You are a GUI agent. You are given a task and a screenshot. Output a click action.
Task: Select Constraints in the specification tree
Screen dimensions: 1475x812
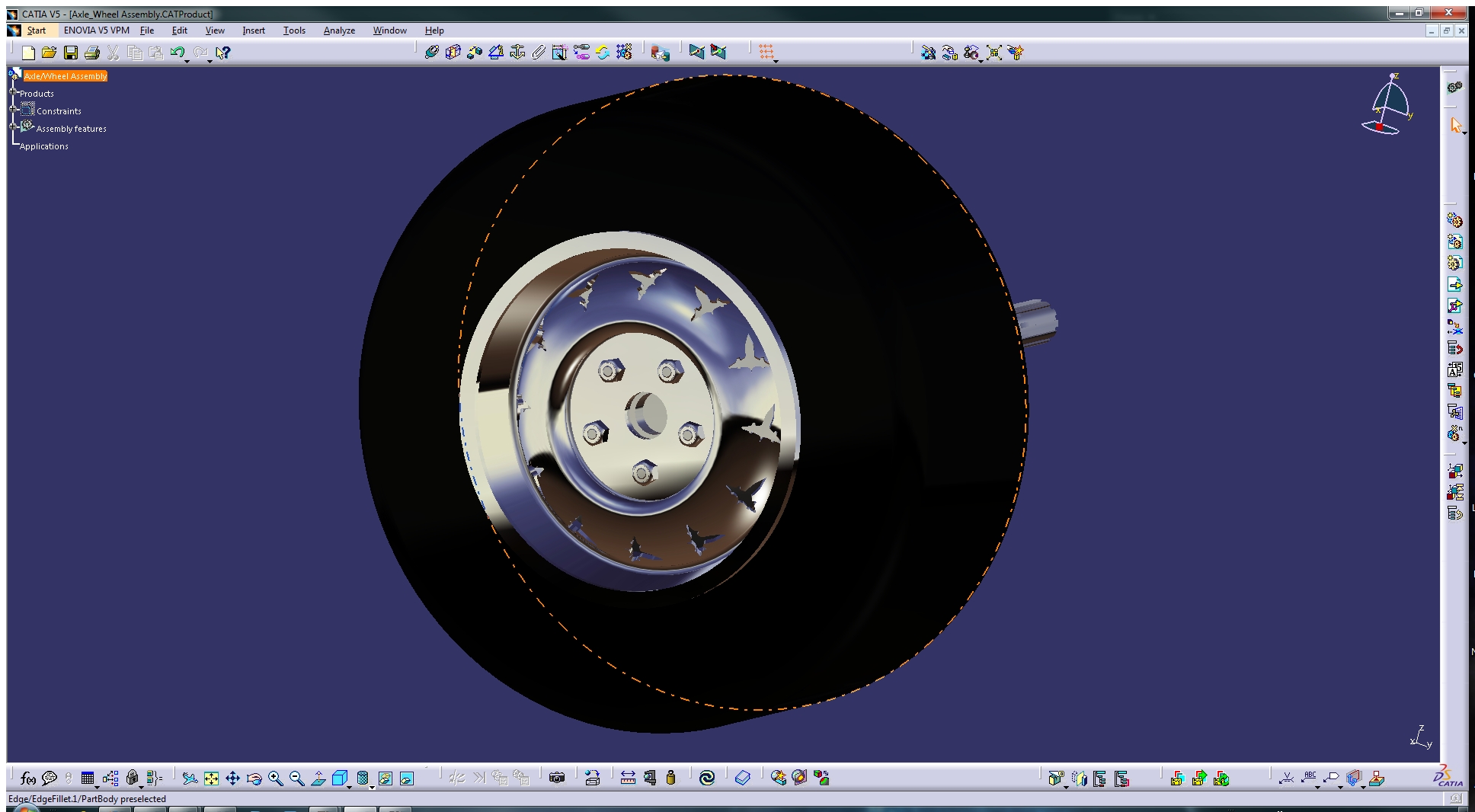pyautogui.click(x=61, y=110)
